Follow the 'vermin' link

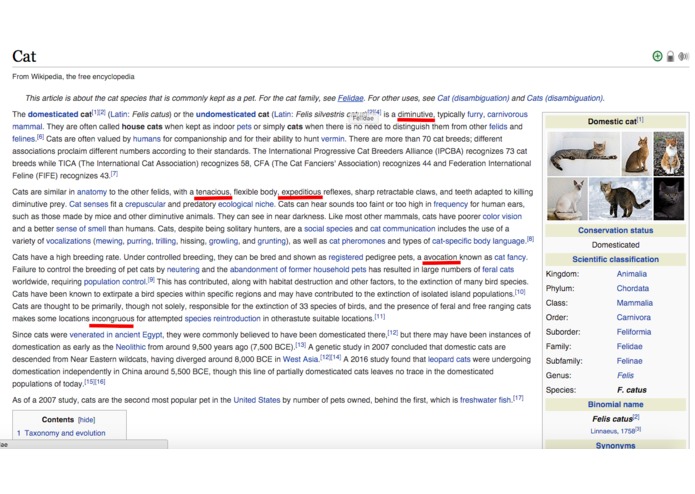tap(332, 139)
